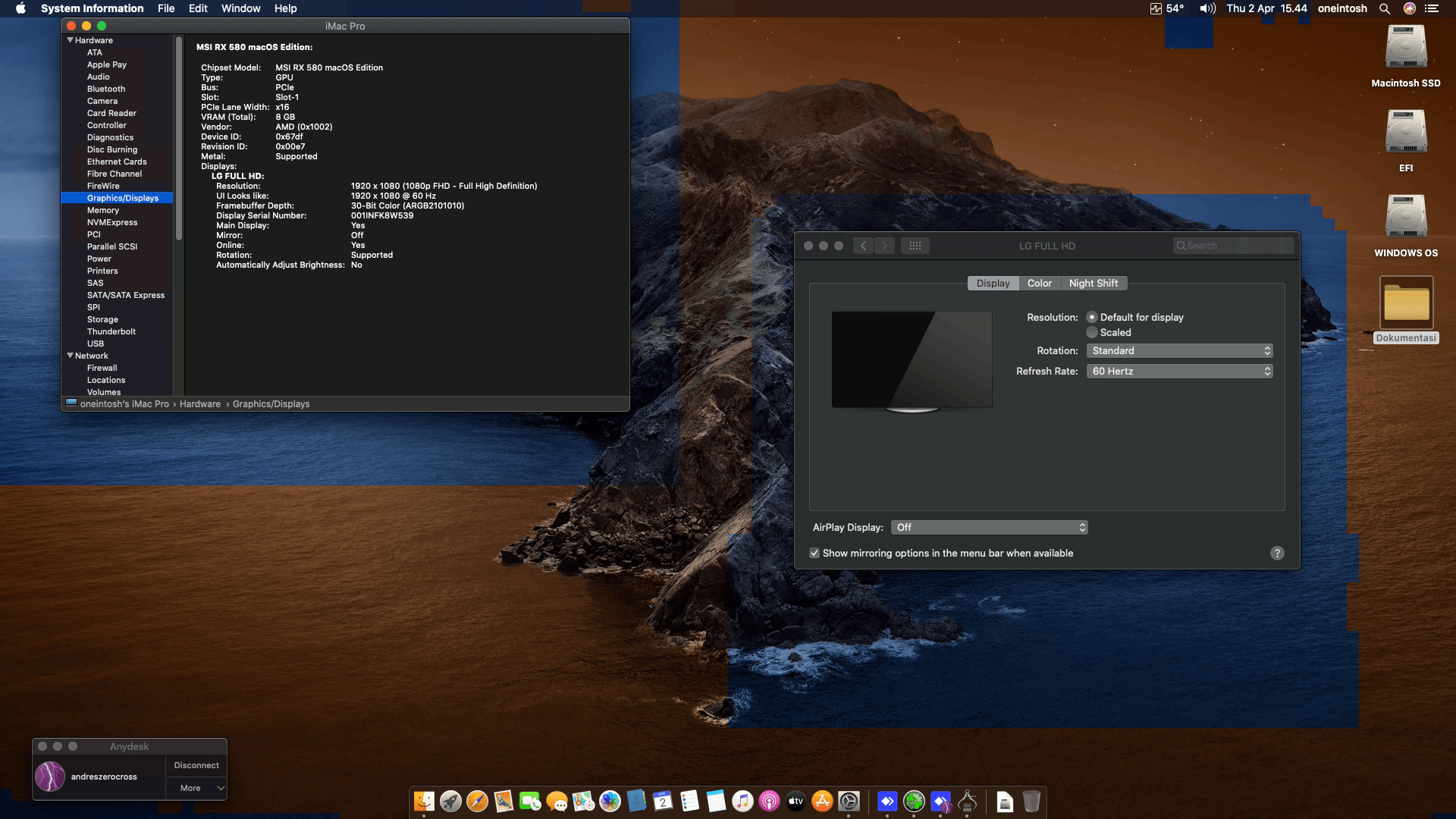Screen dimensions: 1456x819
Task: Launch Safari from the Dock
Action: tap(477, 801)
